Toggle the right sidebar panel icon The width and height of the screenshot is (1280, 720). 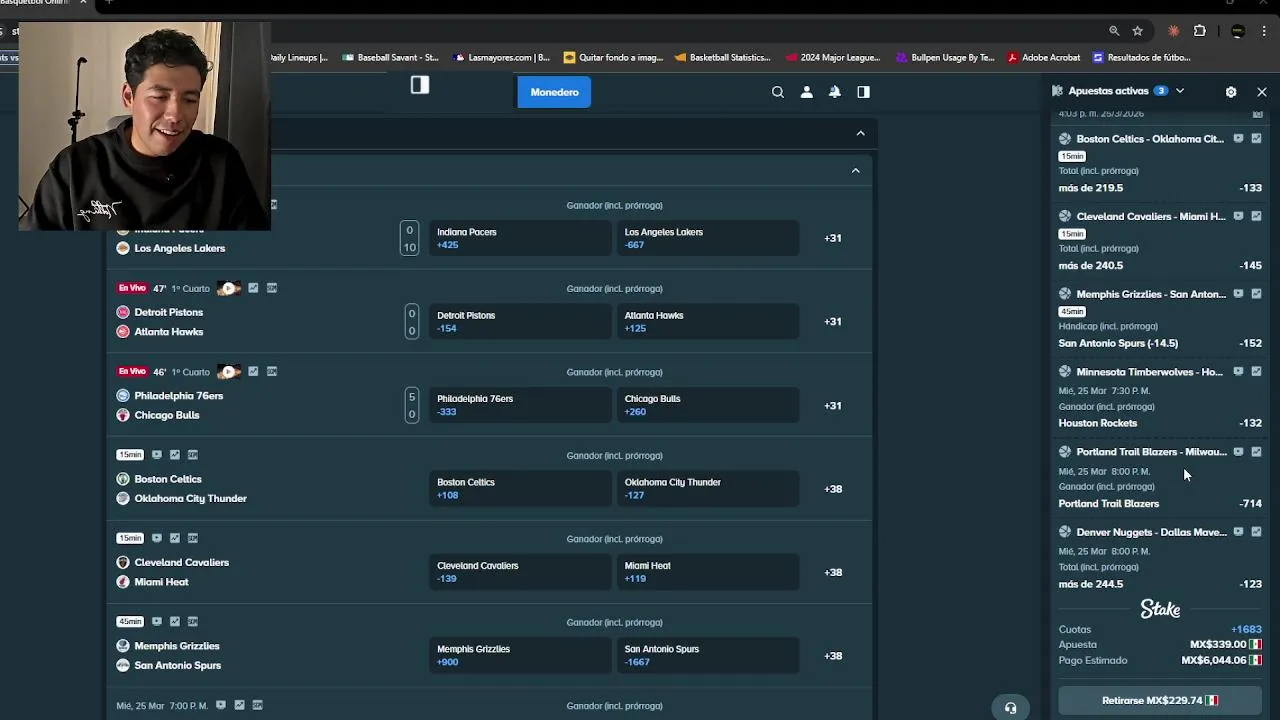click(x=863, y=92)
